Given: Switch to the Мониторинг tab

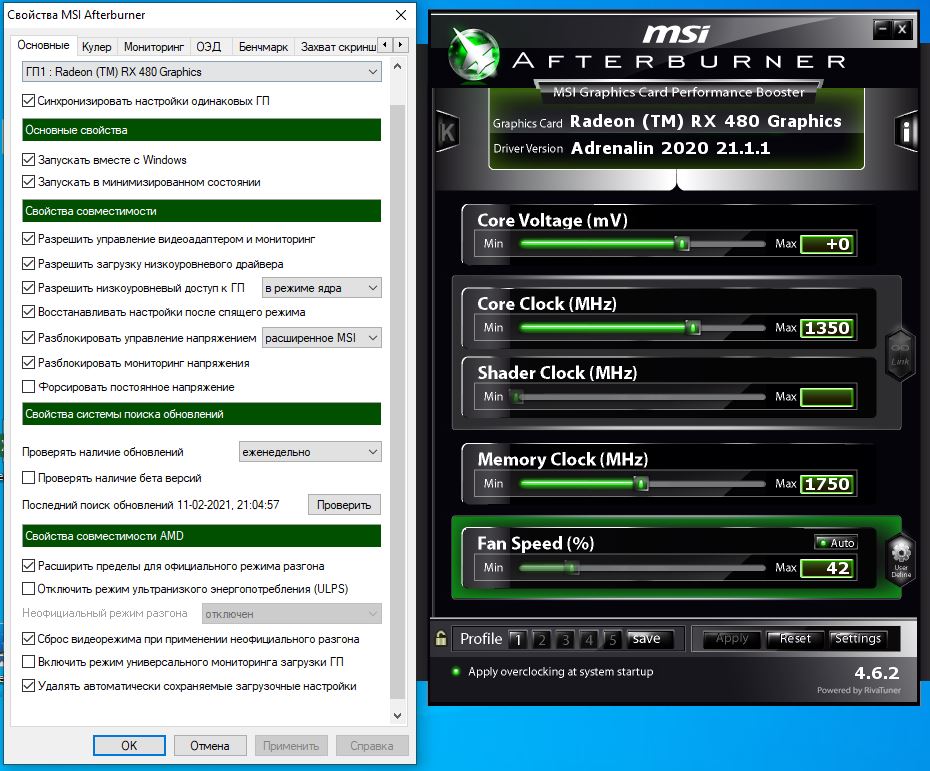Looking at the screenshot, I should 154,47.
